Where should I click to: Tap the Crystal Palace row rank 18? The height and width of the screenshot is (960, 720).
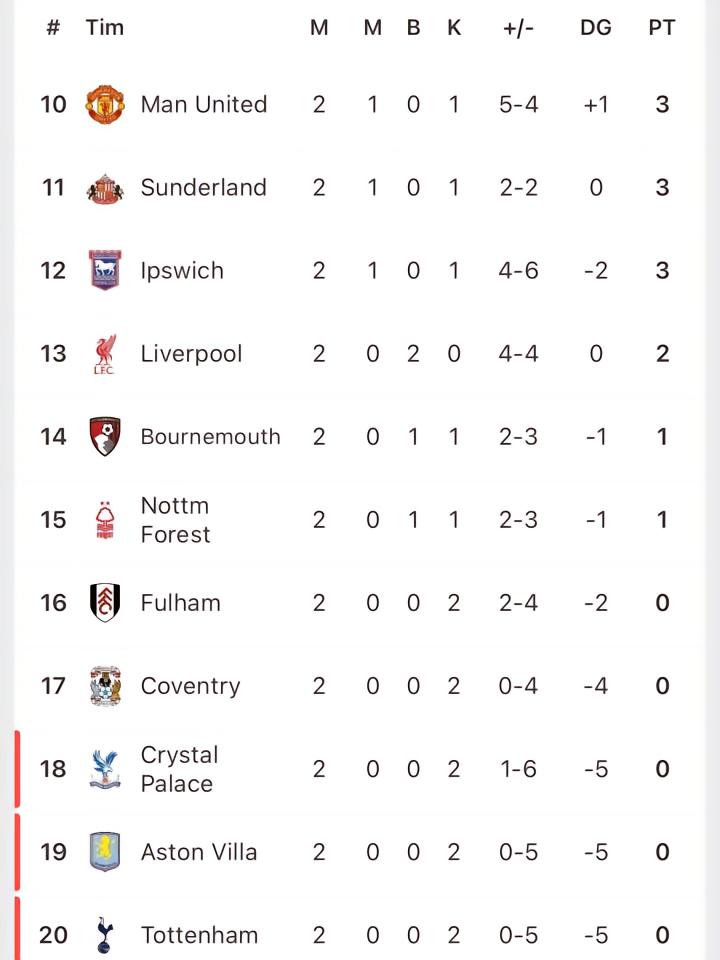[x=53, y=769]
